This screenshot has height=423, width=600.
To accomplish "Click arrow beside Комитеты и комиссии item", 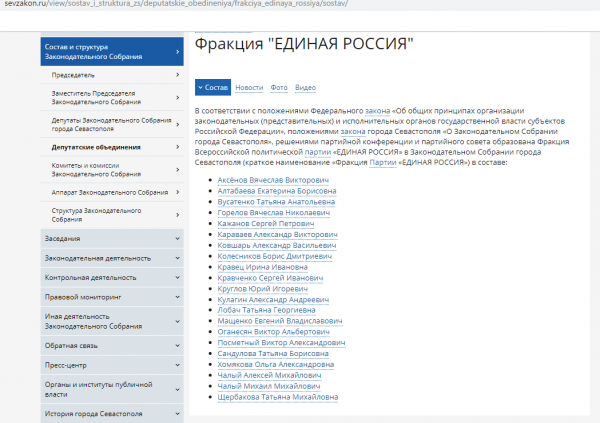I will [x=178, y=170].
